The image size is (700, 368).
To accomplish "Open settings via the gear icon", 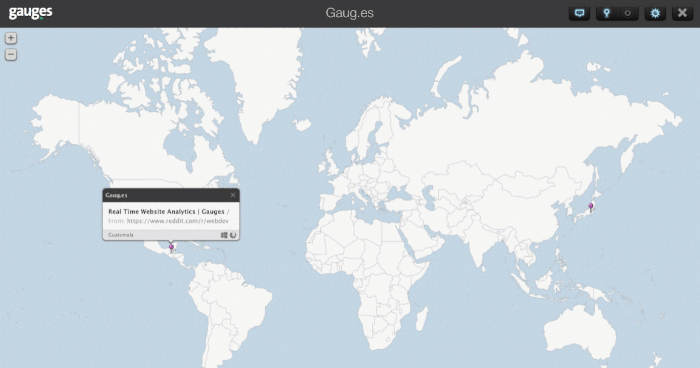I will click(655, 13).
